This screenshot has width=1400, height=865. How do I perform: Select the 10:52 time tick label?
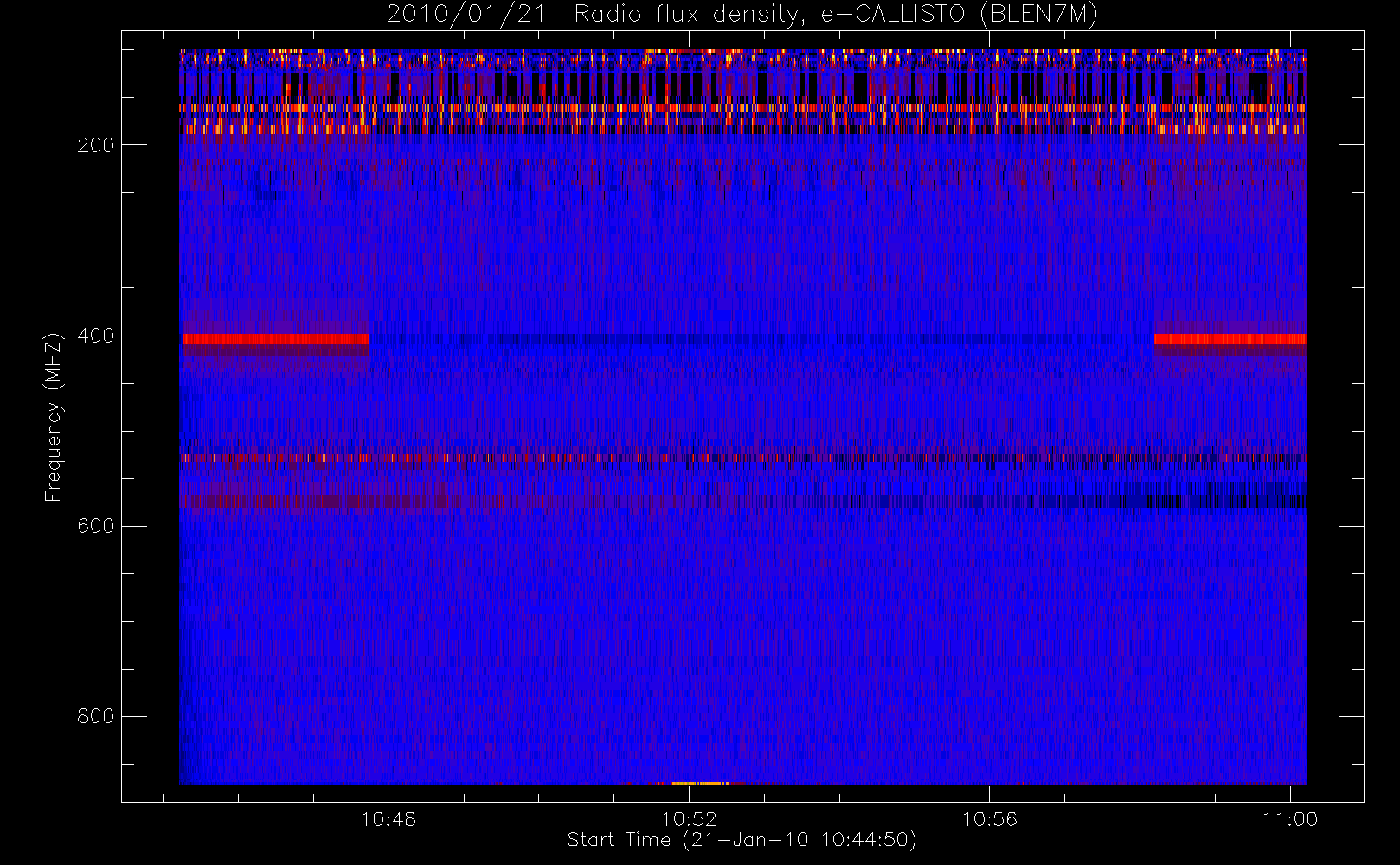(x=689, y=819)
